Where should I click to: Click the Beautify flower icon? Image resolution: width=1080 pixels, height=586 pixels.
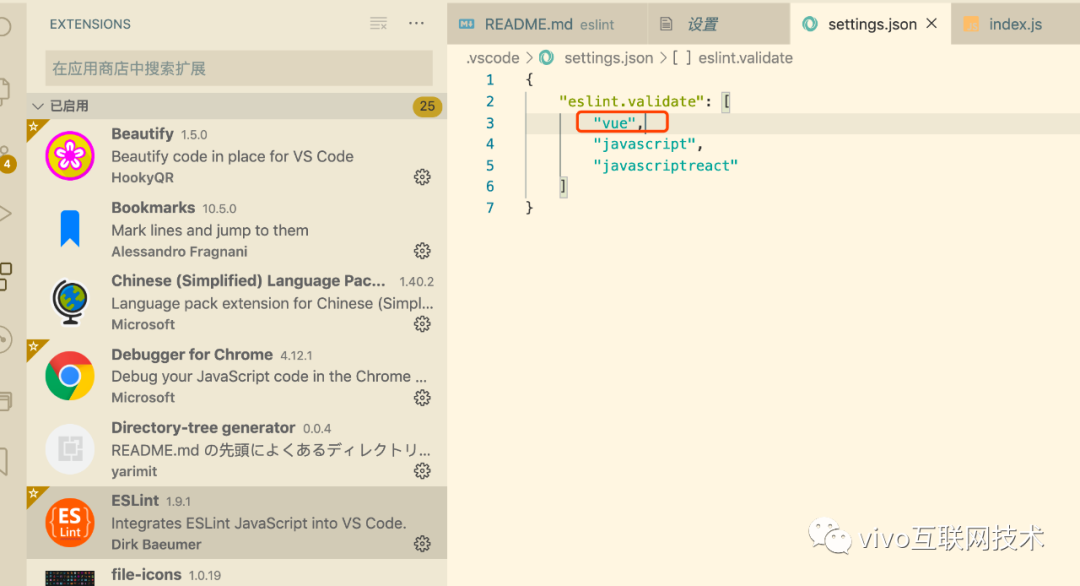tap(70, 156)
